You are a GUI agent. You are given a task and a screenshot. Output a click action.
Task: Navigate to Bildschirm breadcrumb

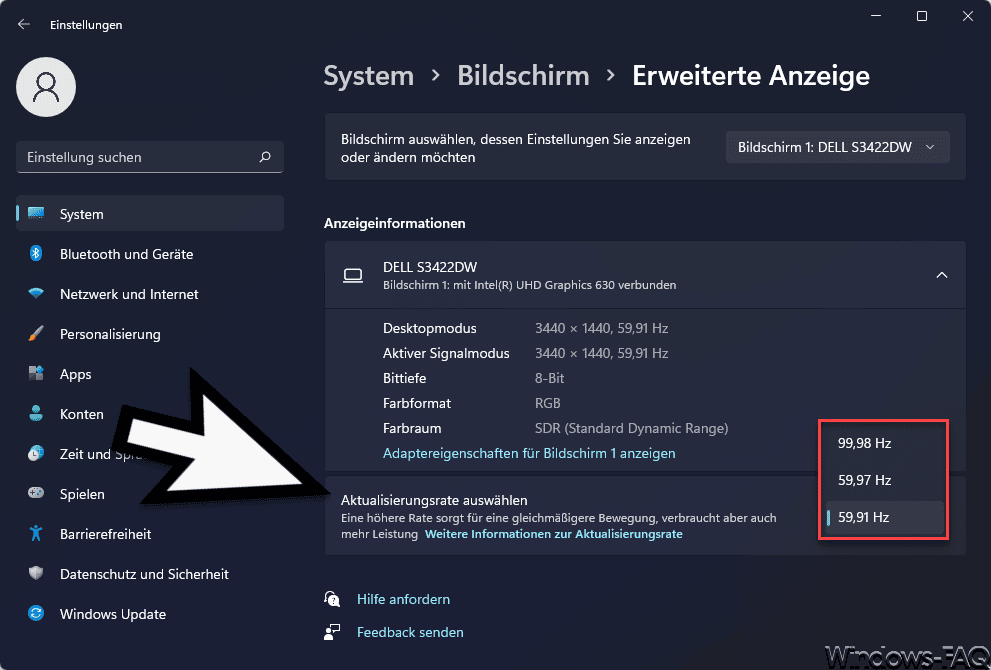click(523, 76)
